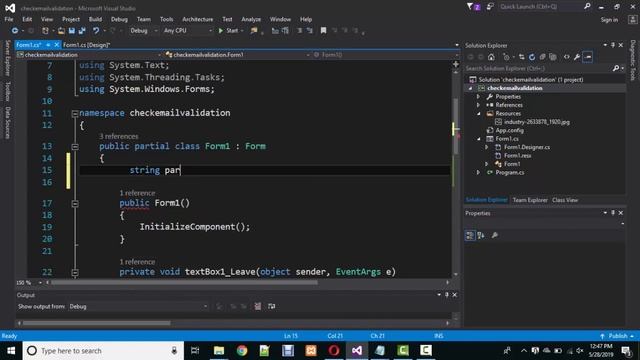Switch to the Team Explorer tab
This screenshot has height=360, width=640.
530,200
